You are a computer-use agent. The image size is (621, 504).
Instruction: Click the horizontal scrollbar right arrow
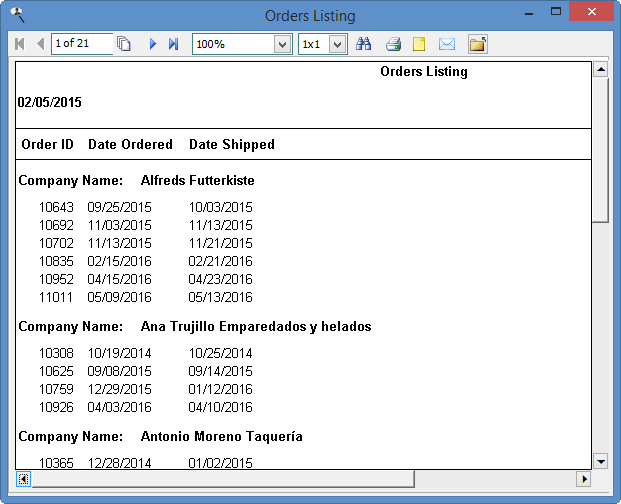click(582, 479)
